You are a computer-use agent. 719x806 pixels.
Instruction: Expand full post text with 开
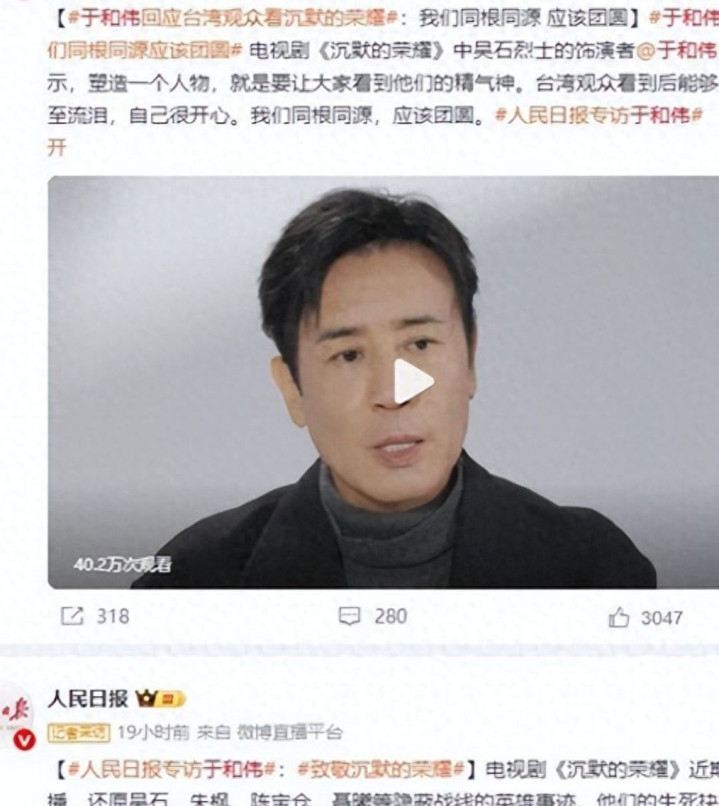coord(57,148)
